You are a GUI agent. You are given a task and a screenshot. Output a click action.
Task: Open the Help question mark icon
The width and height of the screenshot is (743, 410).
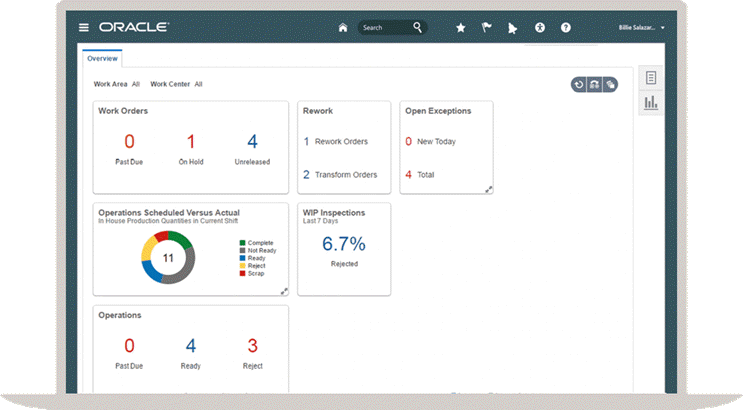[x=566, y=28]
